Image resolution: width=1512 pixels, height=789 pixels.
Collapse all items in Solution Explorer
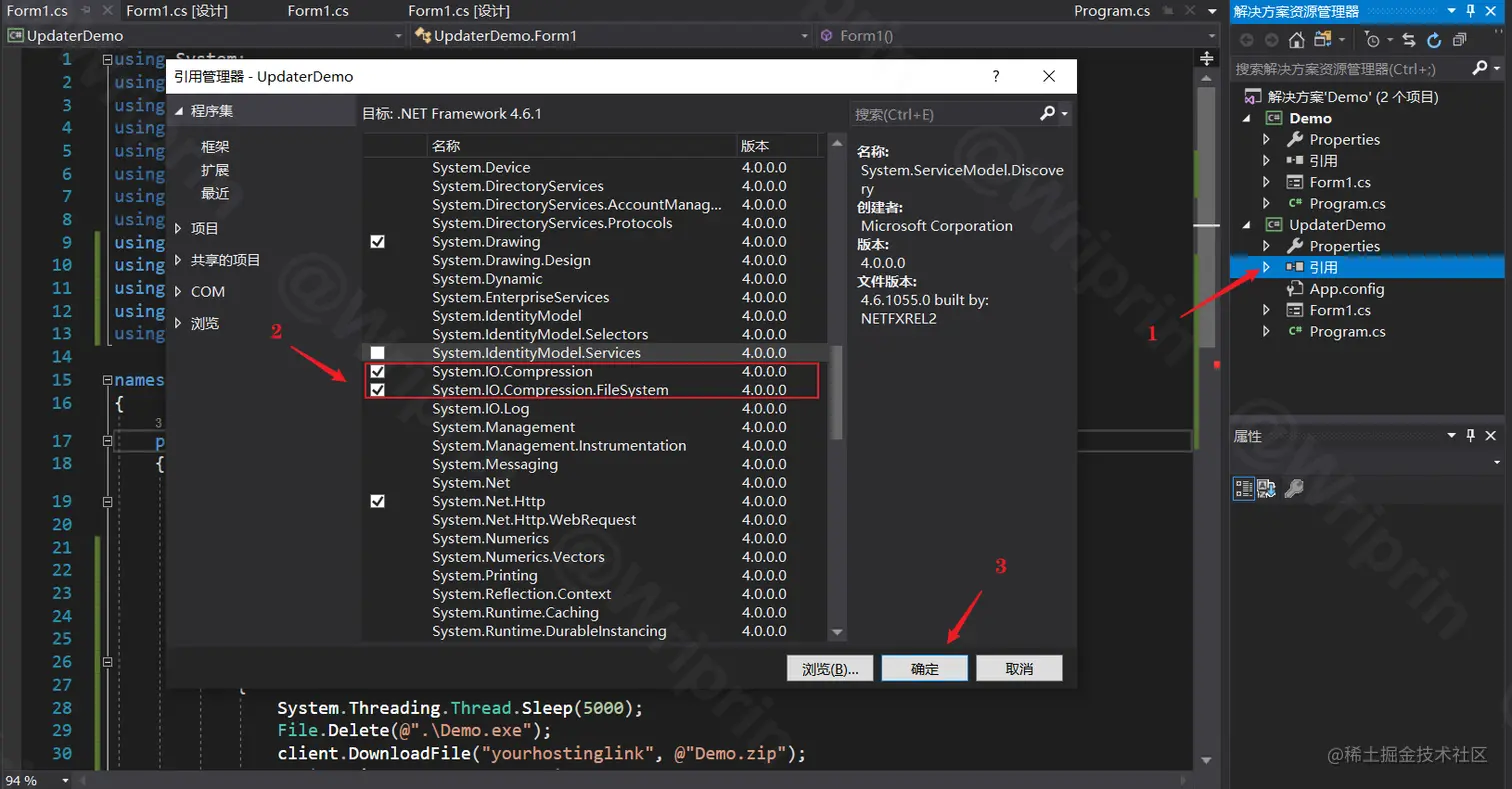coord(1460,40)
